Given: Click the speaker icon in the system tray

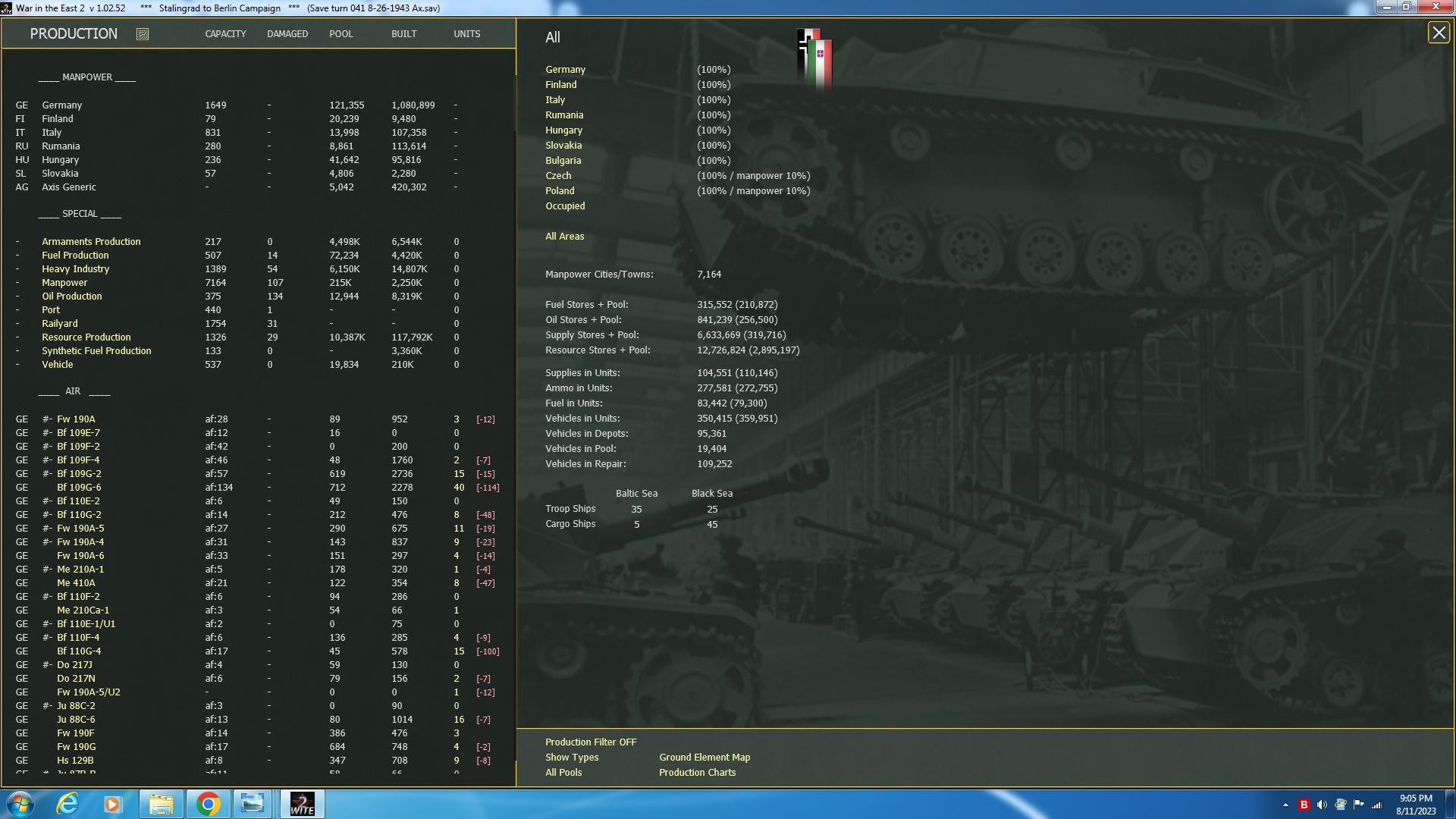Looking at the screenshot, I should pyautogui.click(x=1321, y=803).
